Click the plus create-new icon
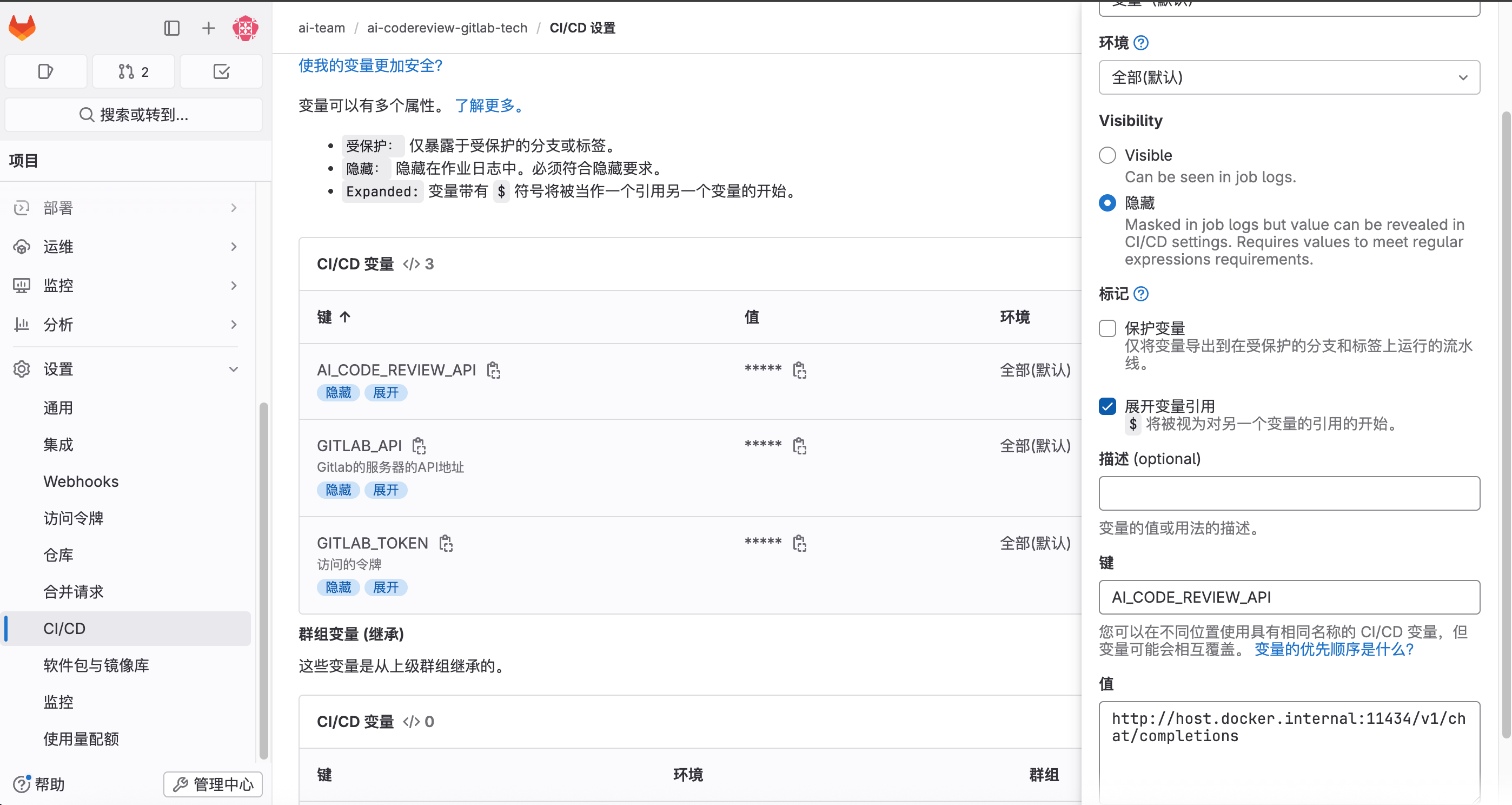 208,28
